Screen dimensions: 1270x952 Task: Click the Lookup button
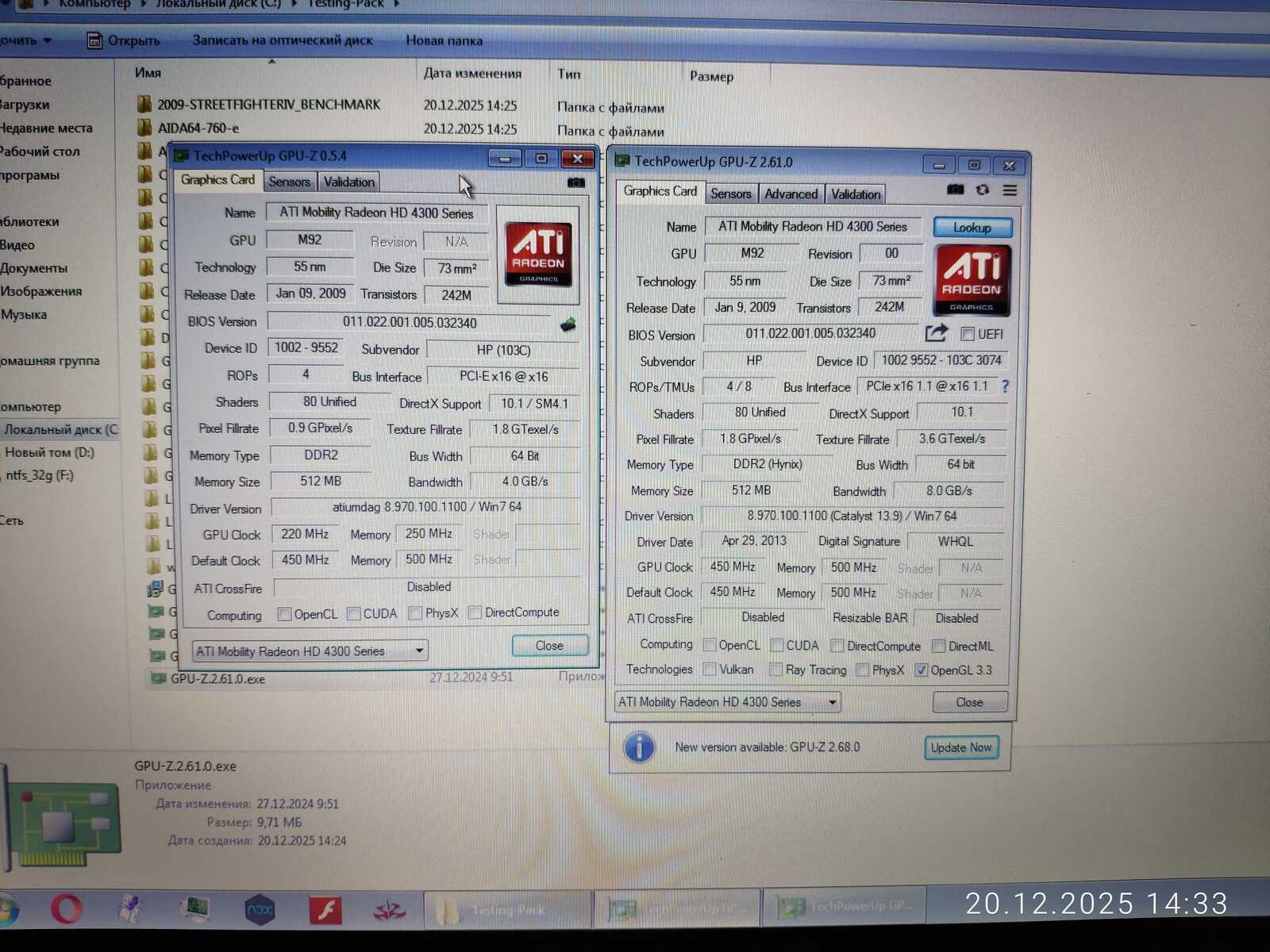click(x=972, y=228)
